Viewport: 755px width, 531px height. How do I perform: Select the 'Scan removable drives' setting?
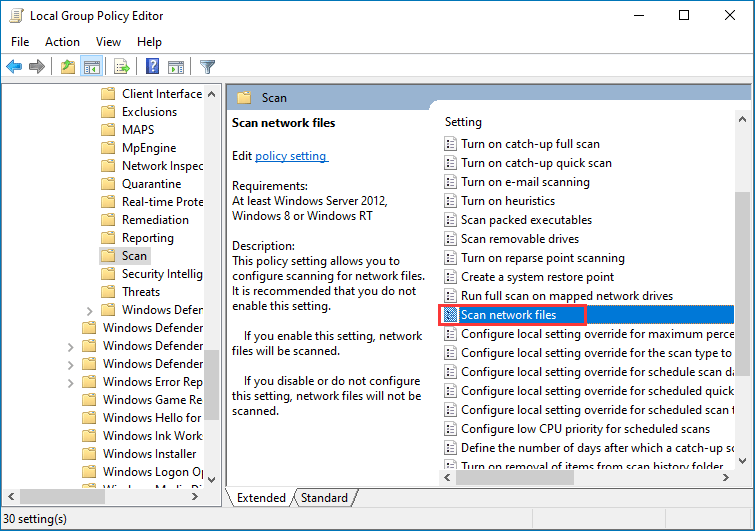coord(519,239)
